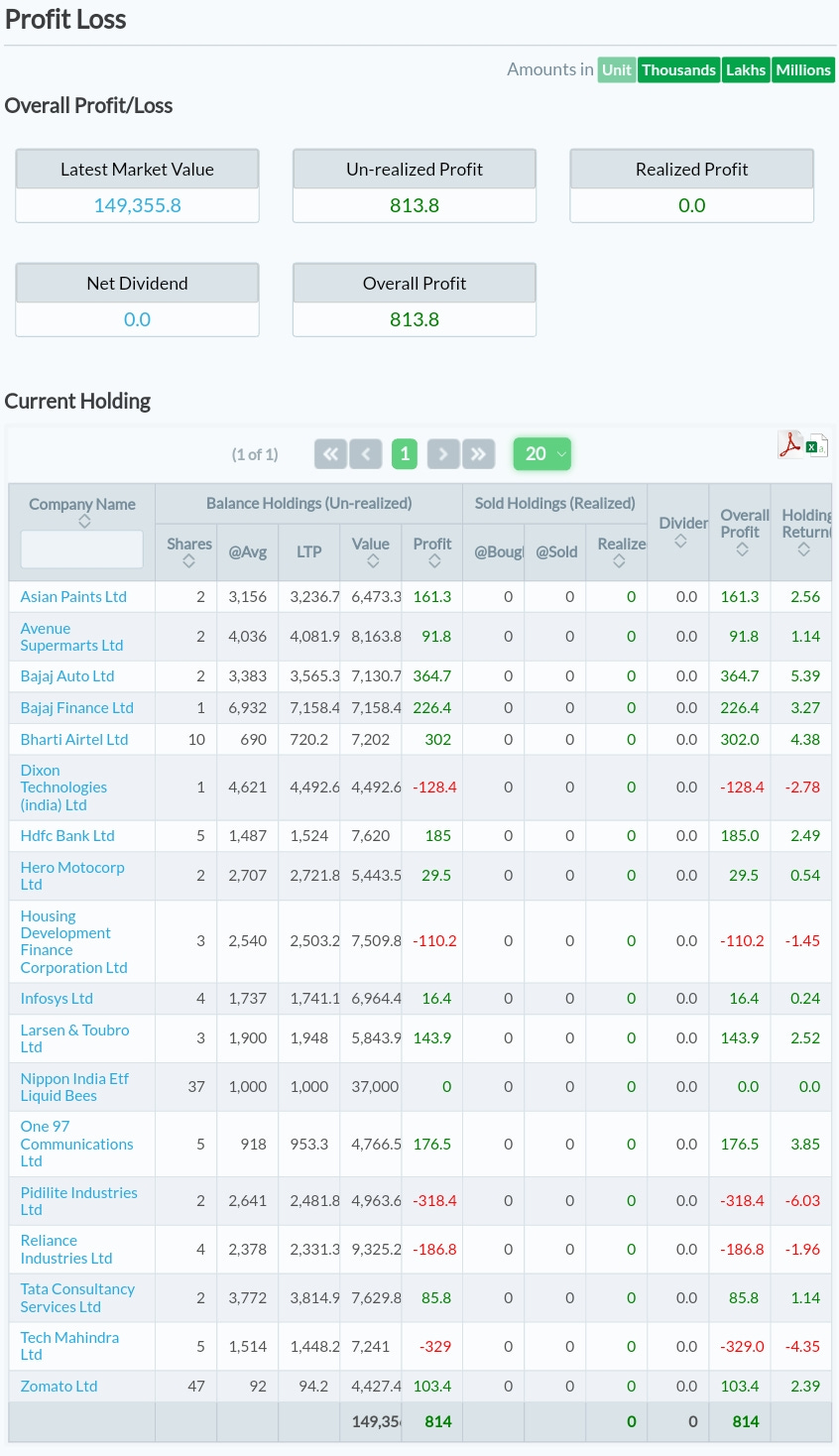The image size is (839, 1456).
Task: Select Tech Mahindra holding return -4.35
Action: (802, 1346)
